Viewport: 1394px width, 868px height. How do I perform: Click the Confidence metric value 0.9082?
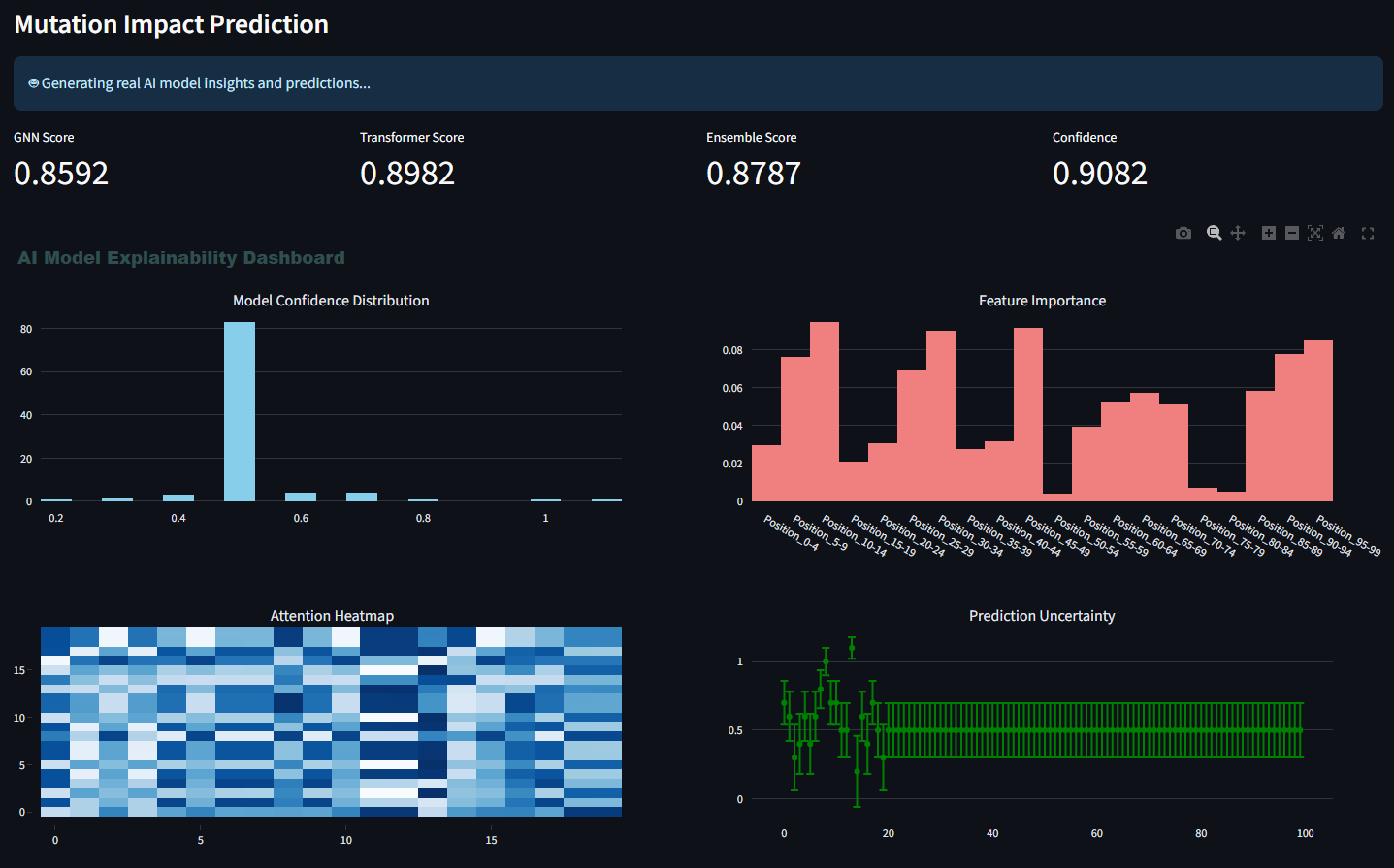point(1100,173)
